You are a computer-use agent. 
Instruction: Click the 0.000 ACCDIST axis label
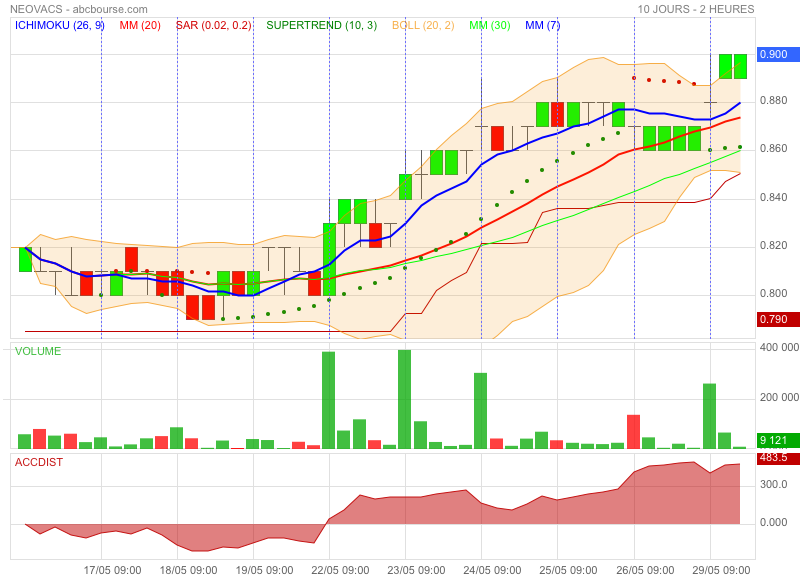(773, 522)
